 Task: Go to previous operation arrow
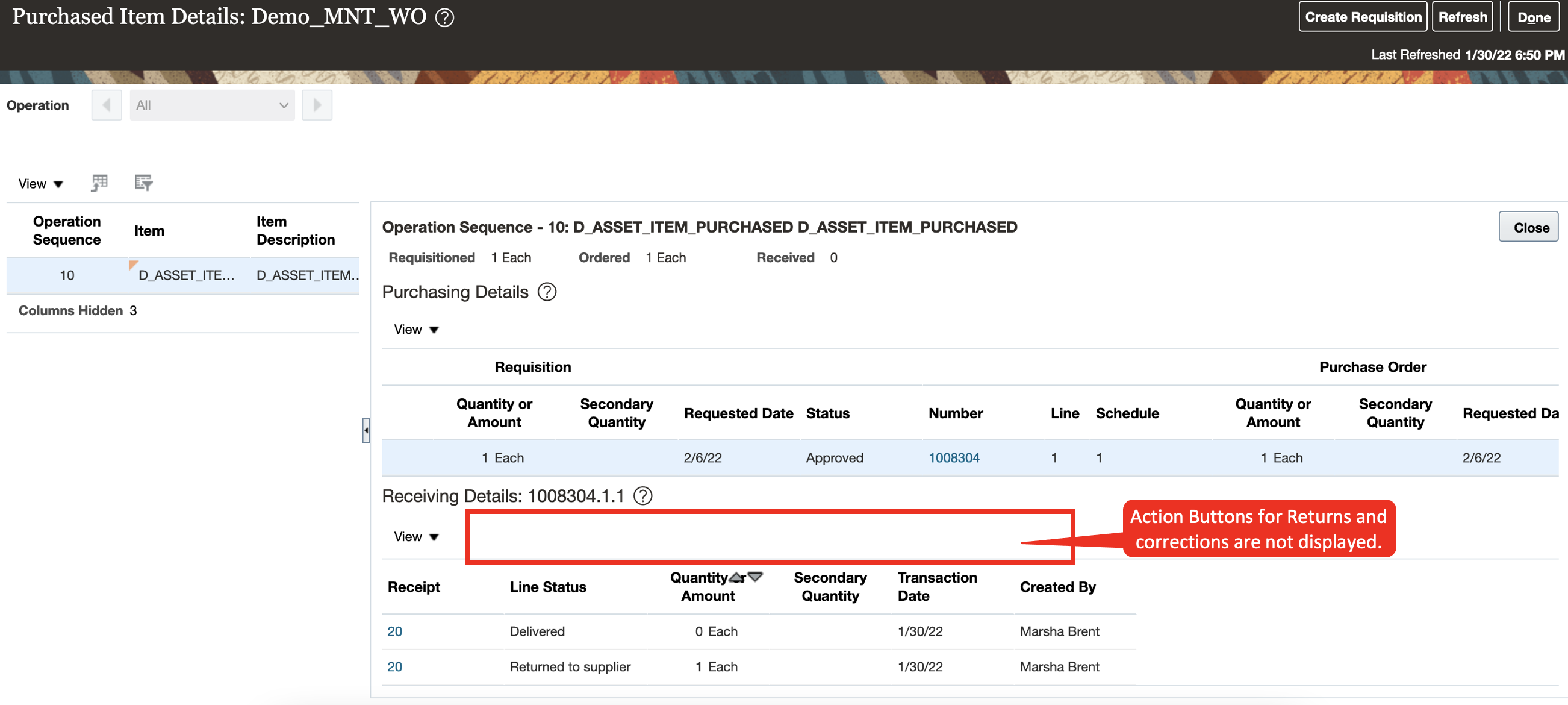tap(107, 105)
